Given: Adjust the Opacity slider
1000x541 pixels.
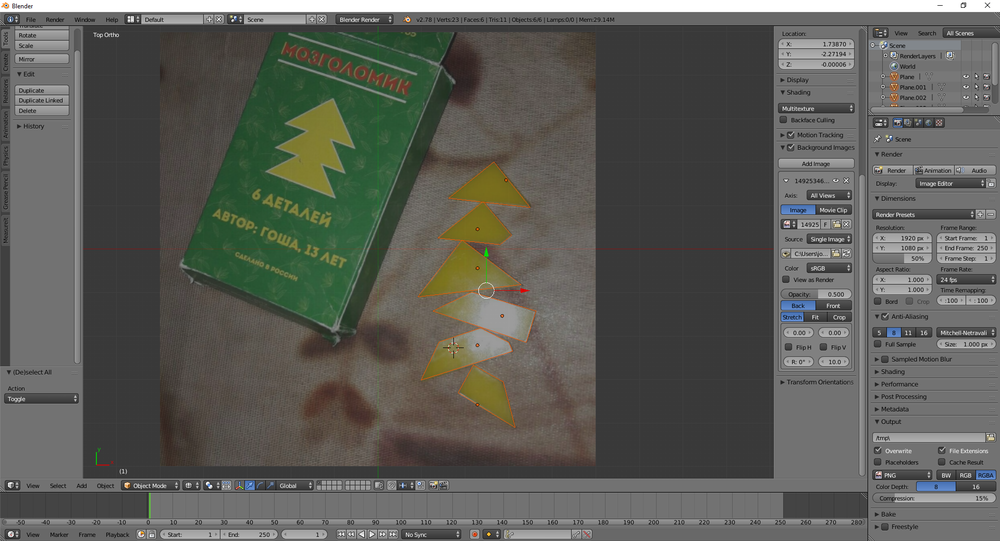Looking at the screenshot, I should [x=816, y=294].
